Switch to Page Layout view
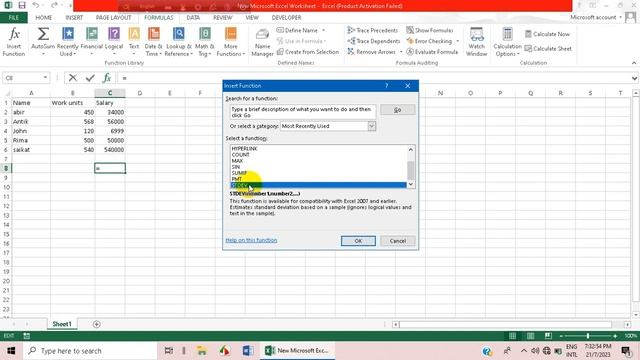 pyautogui.click(x=530, y=336)
